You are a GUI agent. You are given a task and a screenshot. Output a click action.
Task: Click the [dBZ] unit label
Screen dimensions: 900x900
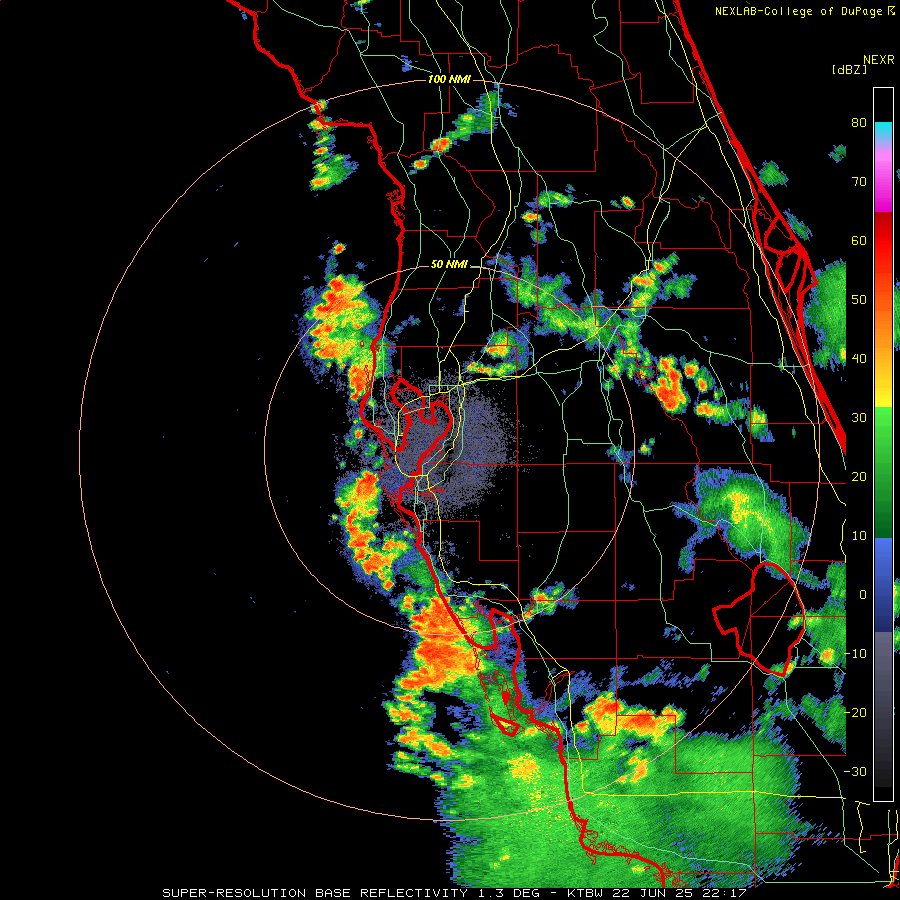pyautogui.click(x=849, y=70)
